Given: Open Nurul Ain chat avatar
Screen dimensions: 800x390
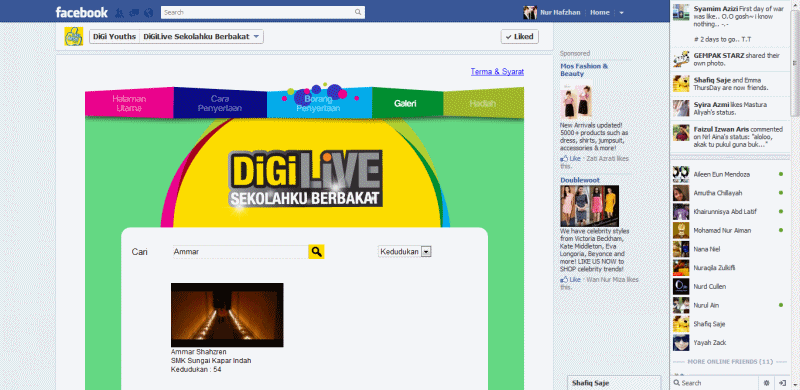Looking at the screenshot, I should click(x=681, y=305).
